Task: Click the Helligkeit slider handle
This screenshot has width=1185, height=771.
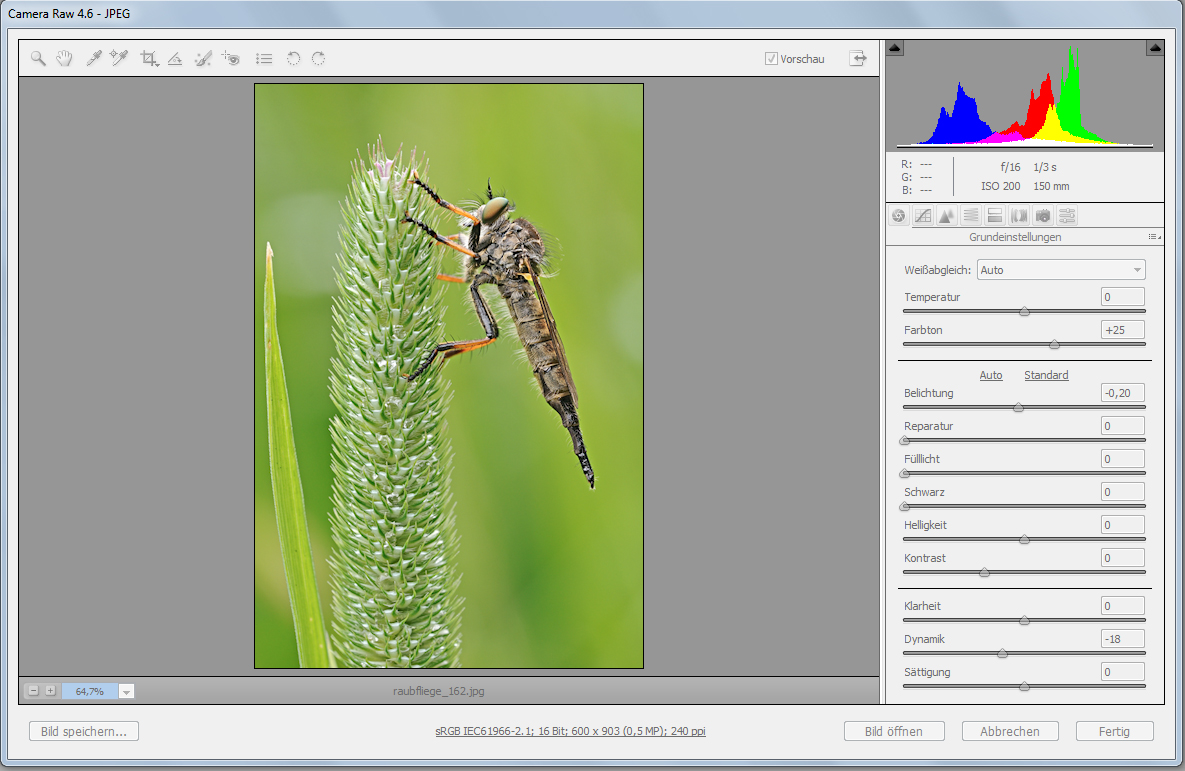Action: (x=1024, y=539)
